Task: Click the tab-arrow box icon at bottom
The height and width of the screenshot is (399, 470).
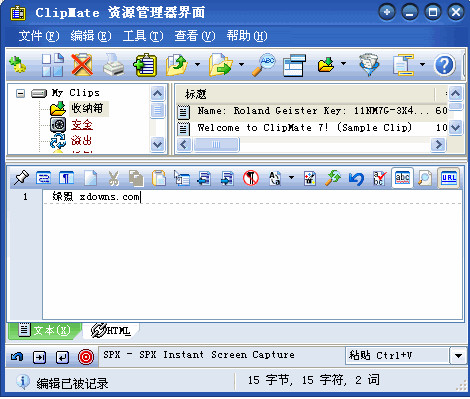Action: [x=40, y=357]
